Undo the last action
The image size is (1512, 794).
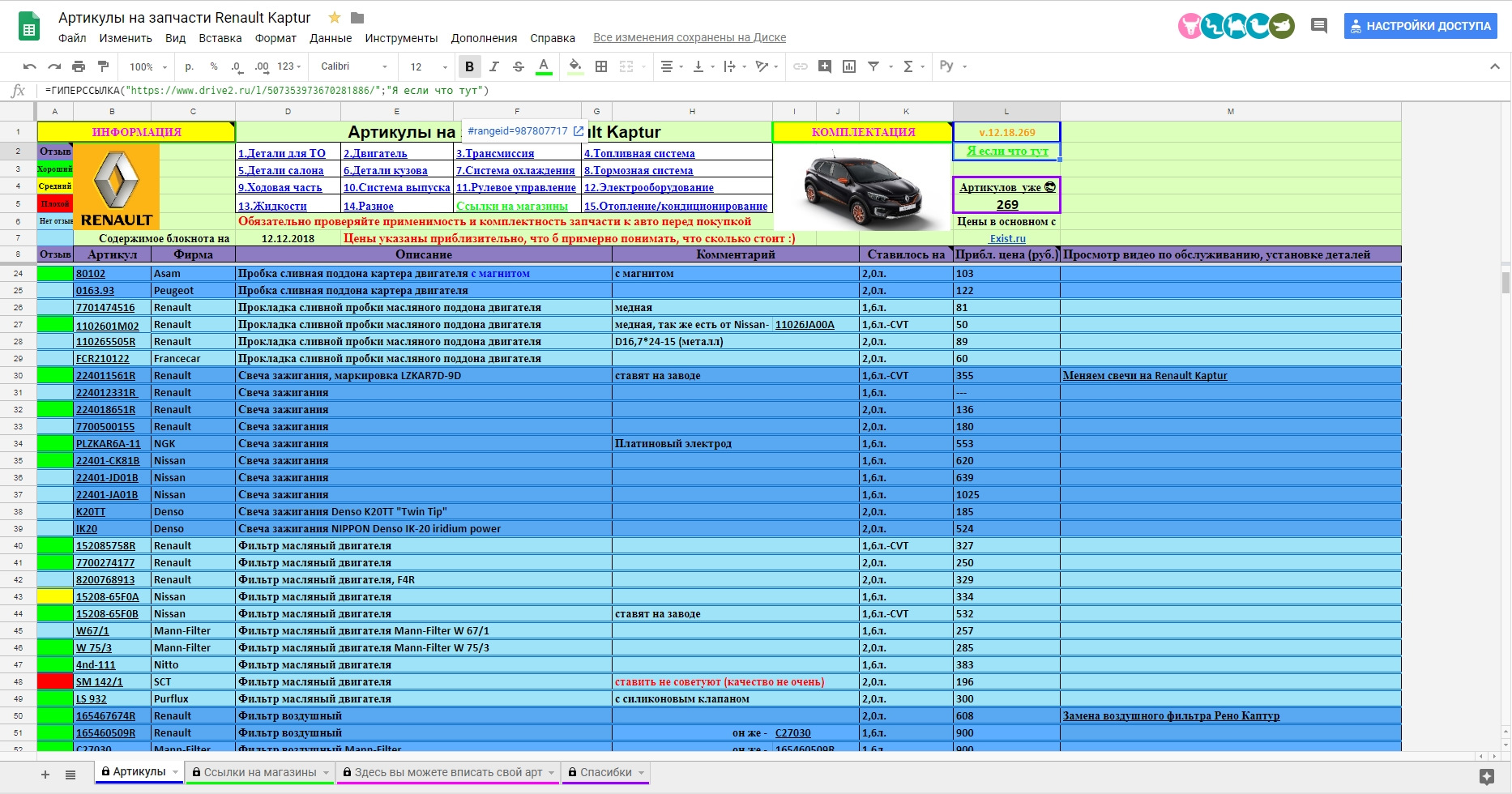point(30,66)
